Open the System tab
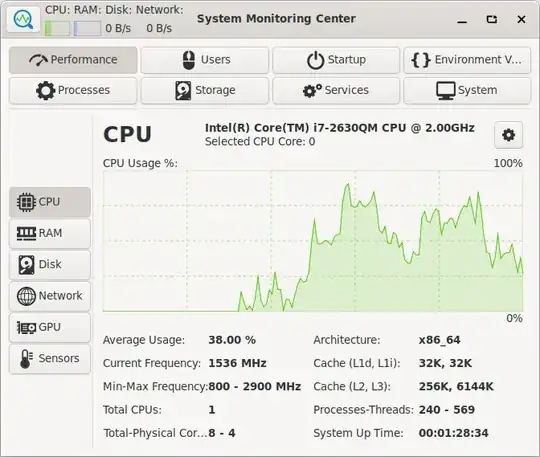 point(467,91)
